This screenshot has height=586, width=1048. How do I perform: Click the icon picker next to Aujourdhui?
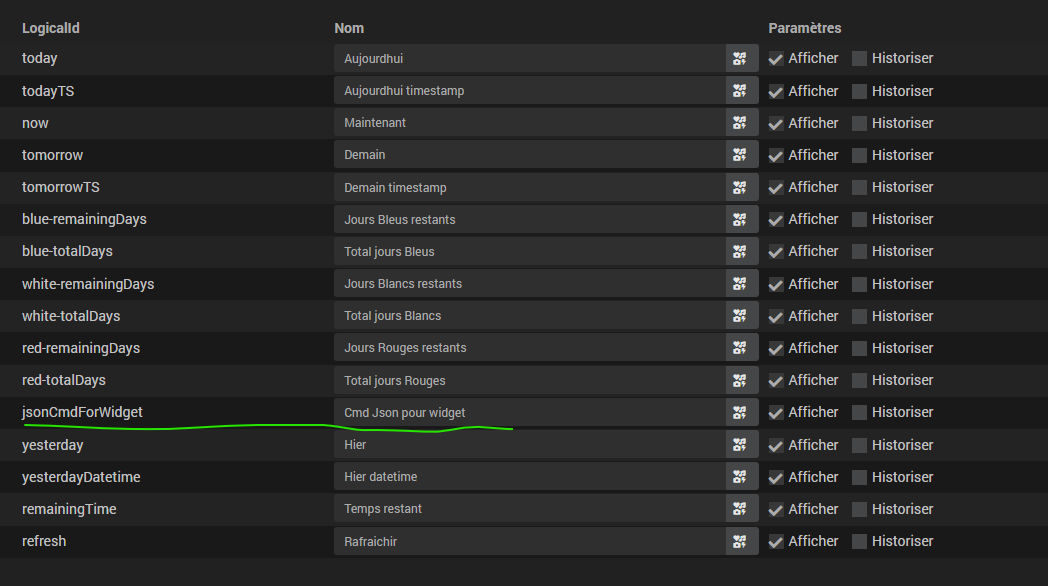[740, 59]
